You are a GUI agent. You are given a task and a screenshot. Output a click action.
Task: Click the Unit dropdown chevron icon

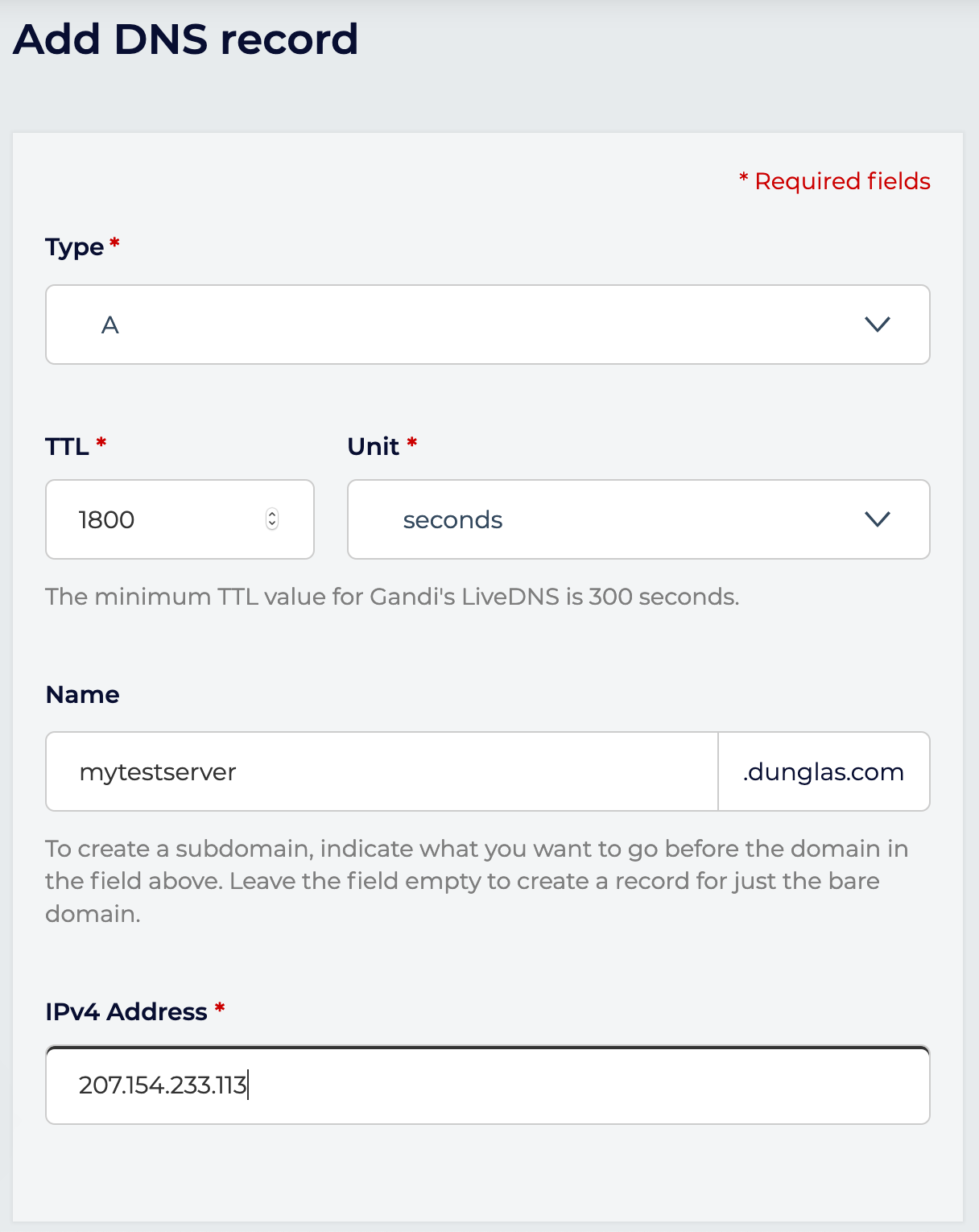pos(878,519)
